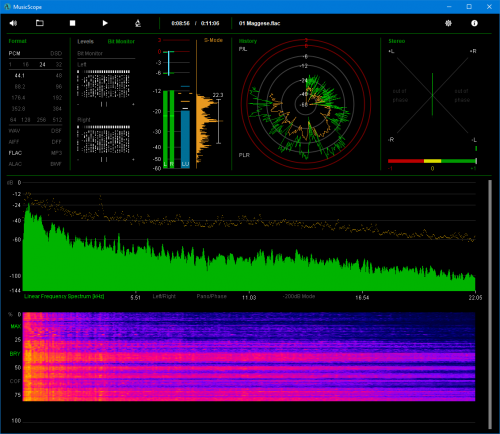Click the Left channel bit monitor grid
Viewport: 500px width, 434px height.
tap(104, 84)
